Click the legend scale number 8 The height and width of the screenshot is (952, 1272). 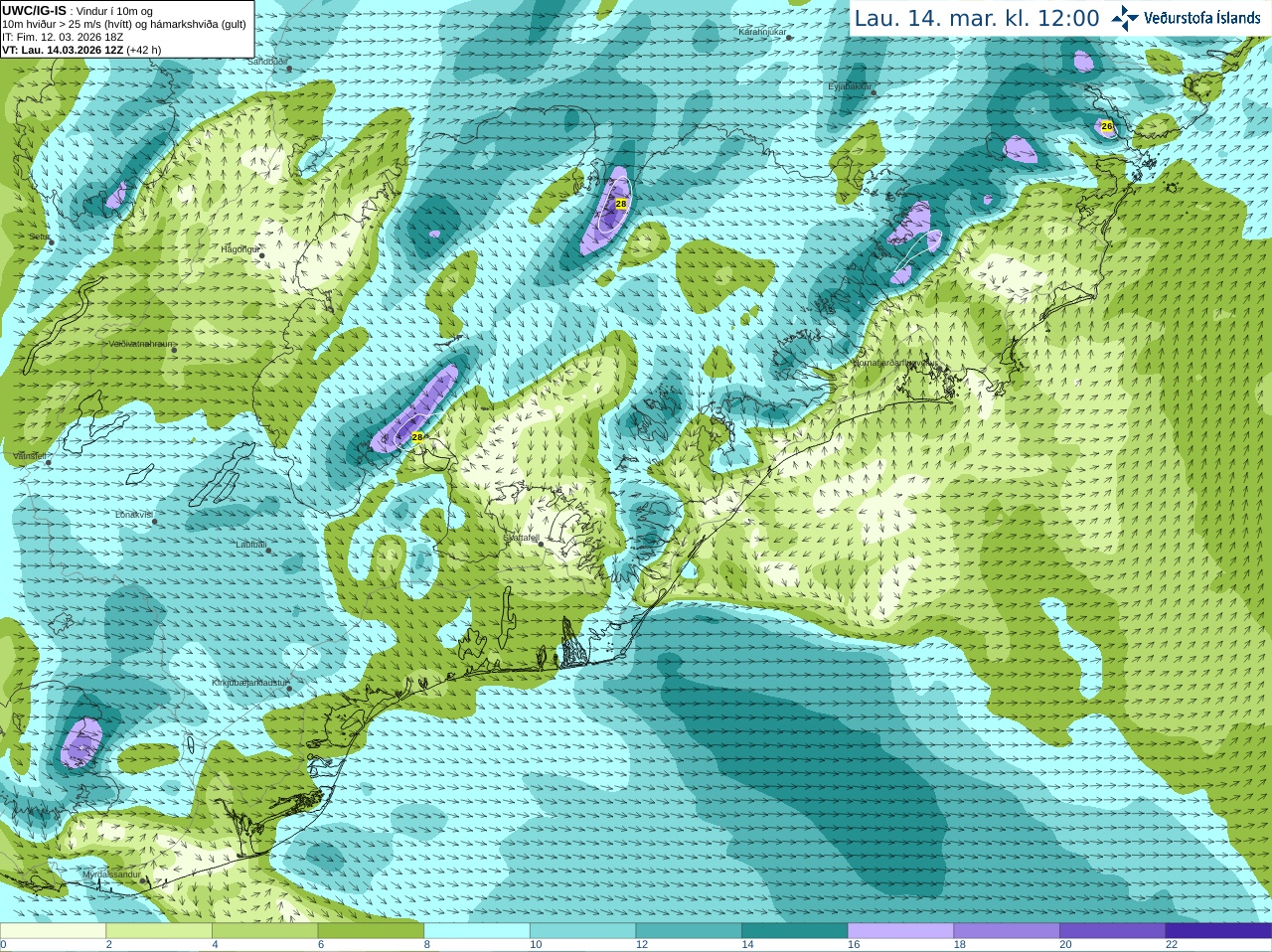pyautogui.click(x=427, y=945)
